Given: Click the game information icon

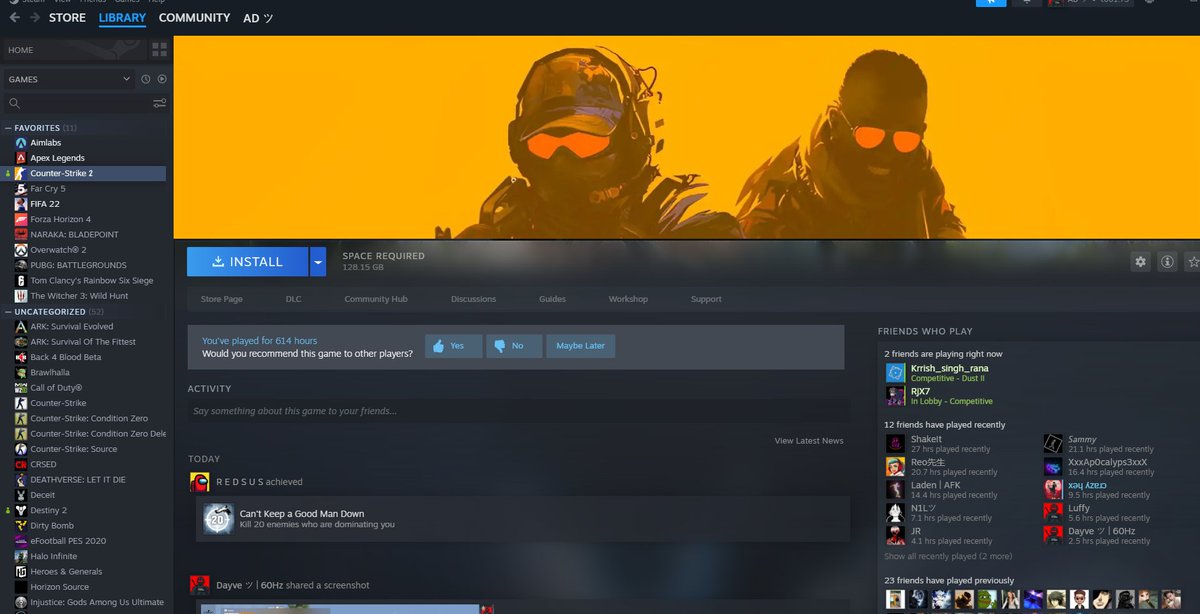Looking at the screenshot, I should coord(1166,262).
